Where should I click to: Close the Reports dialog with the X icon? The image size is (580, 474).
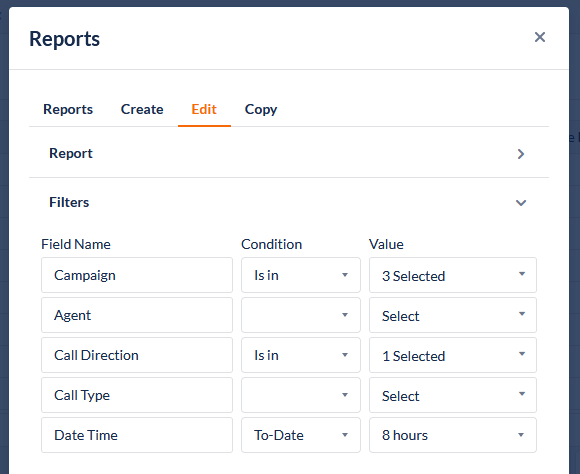click(x=540, y=37)
